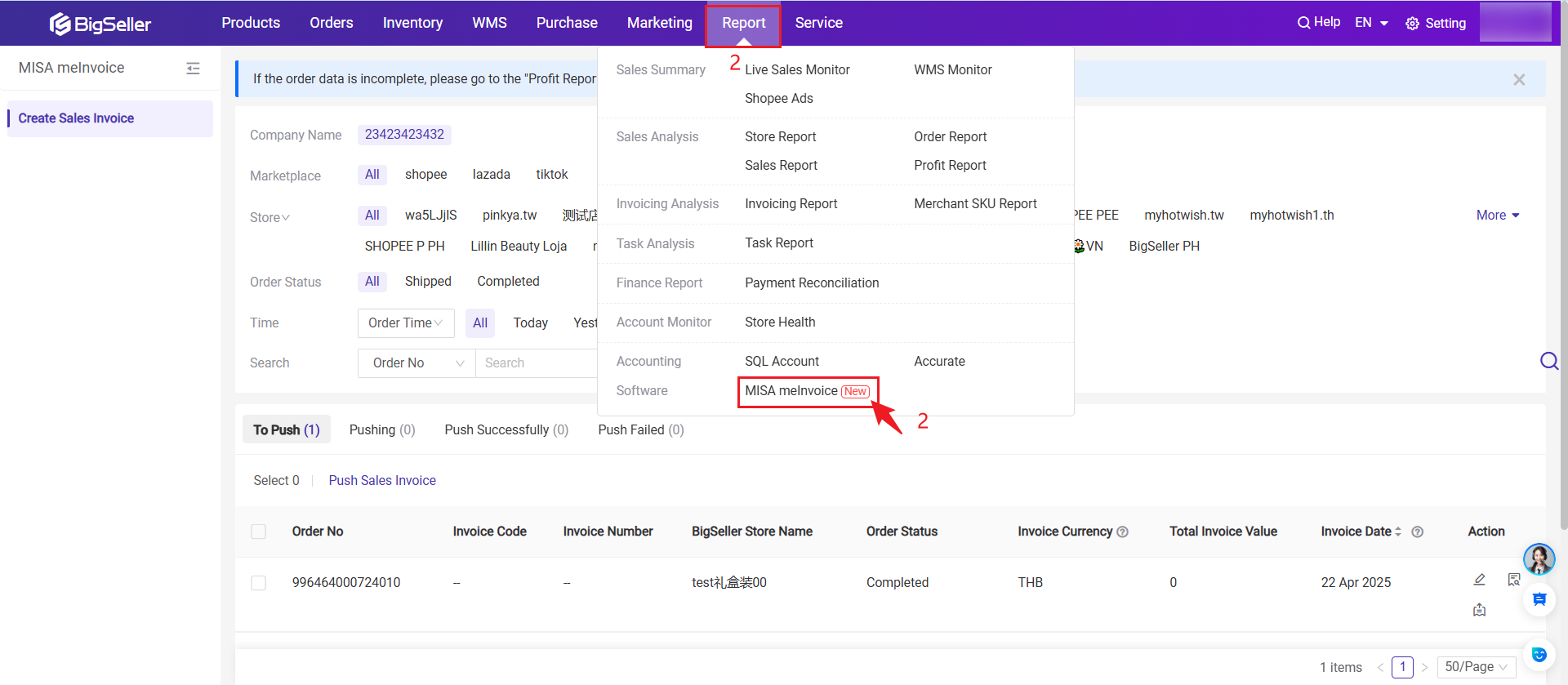The image size is (1568, 685).
Task: Open the Products menu
Action: 251,23
